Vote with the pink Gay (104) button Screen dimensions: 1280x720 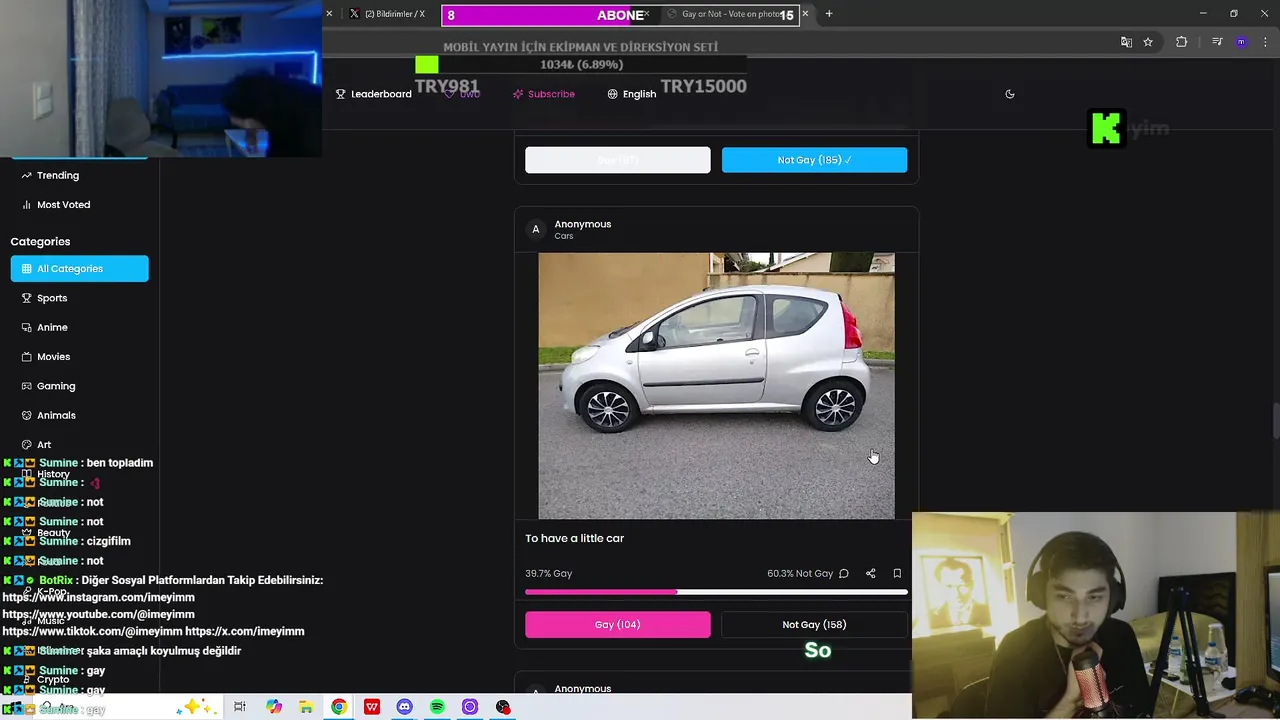(618, 625)
